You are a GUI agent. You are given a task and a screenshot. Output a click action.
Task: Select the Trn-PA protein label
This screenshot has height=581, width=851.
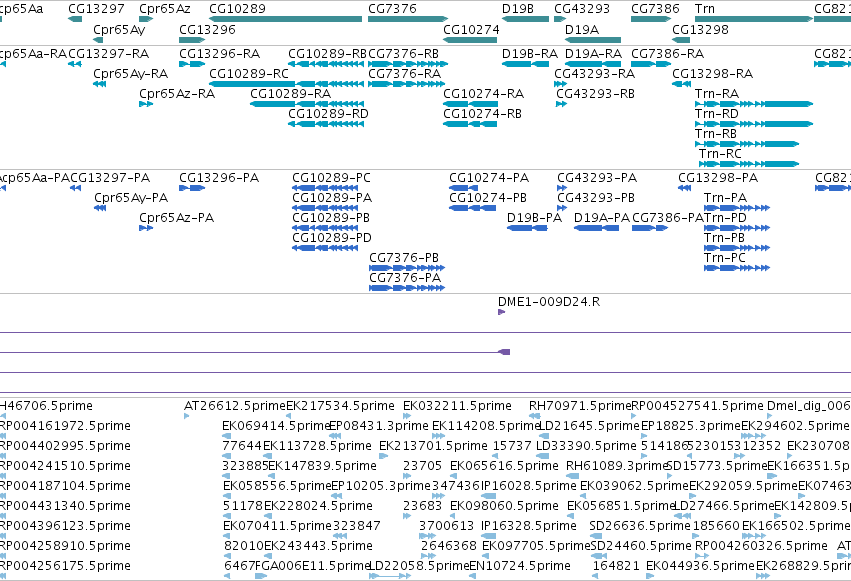(725, 198)
